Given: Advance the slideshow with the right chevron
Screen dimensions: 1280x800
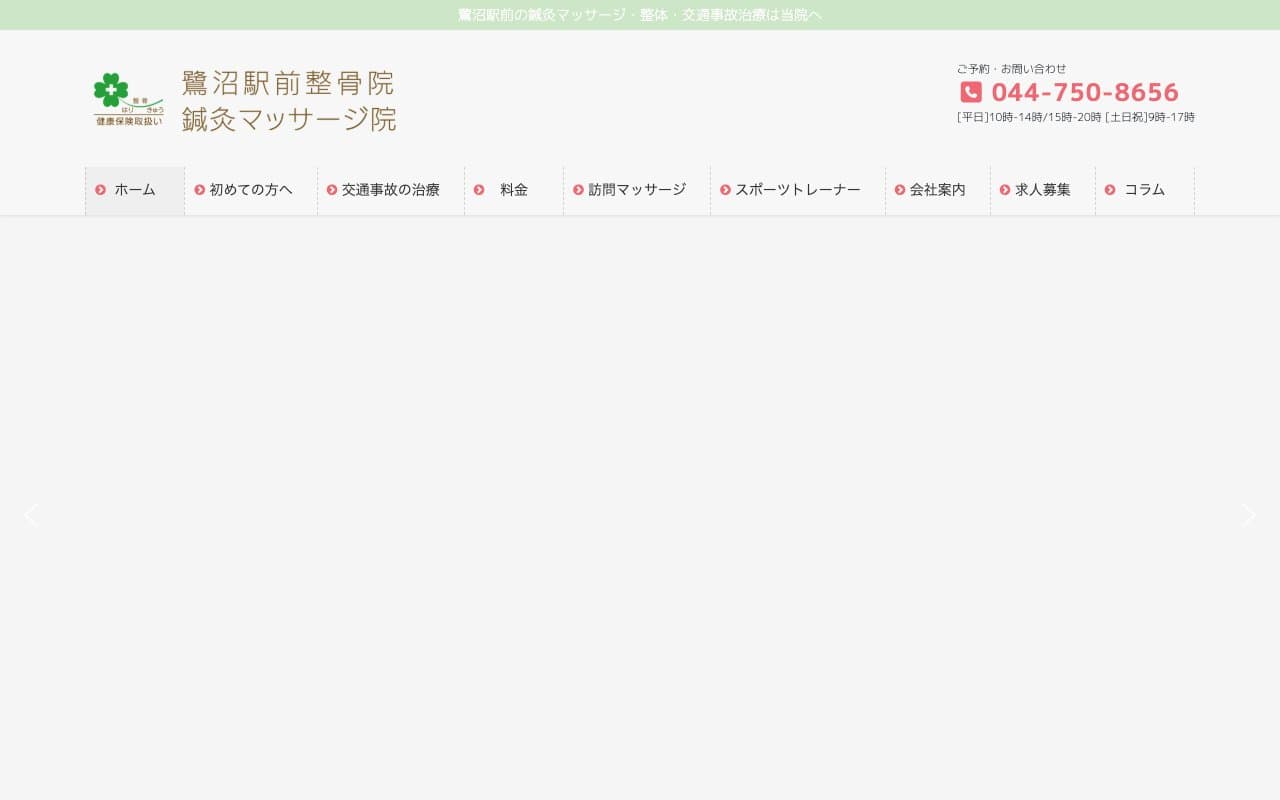Looking at the screenshot, I should click(x=1248, y=515).
